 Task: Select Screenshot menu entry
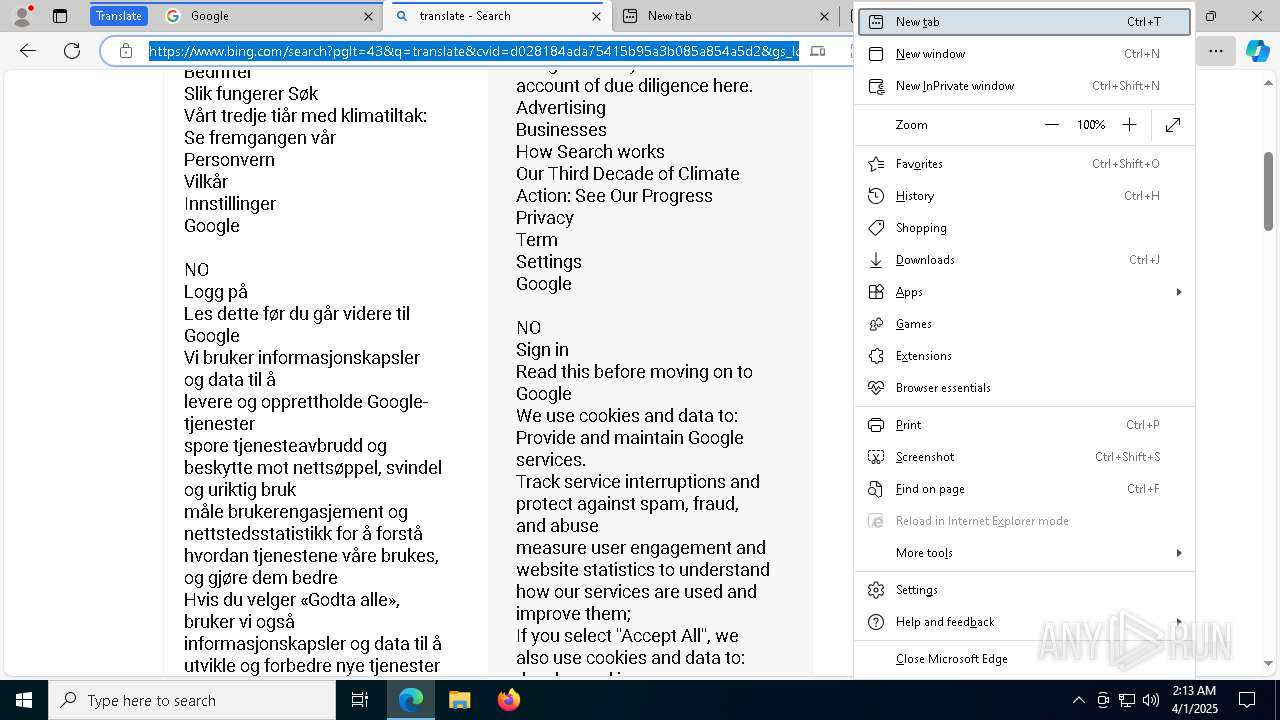(1025, 457)
